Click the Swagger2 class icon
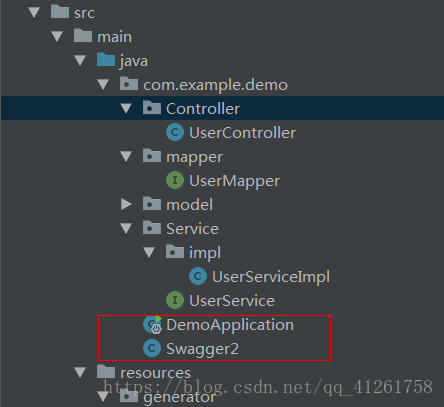The width and height of the screenshot is (444, 407). 152,348
